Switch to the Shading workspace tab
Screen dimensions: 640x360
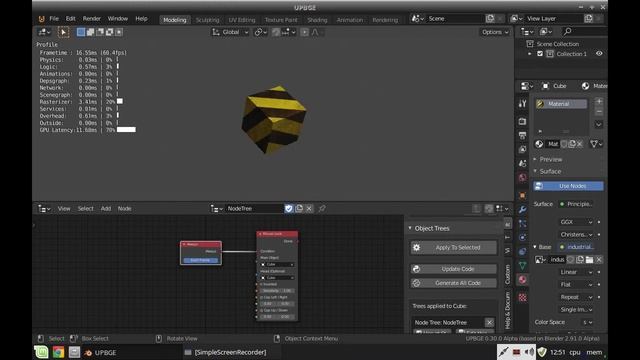click(x=317, y=20)
